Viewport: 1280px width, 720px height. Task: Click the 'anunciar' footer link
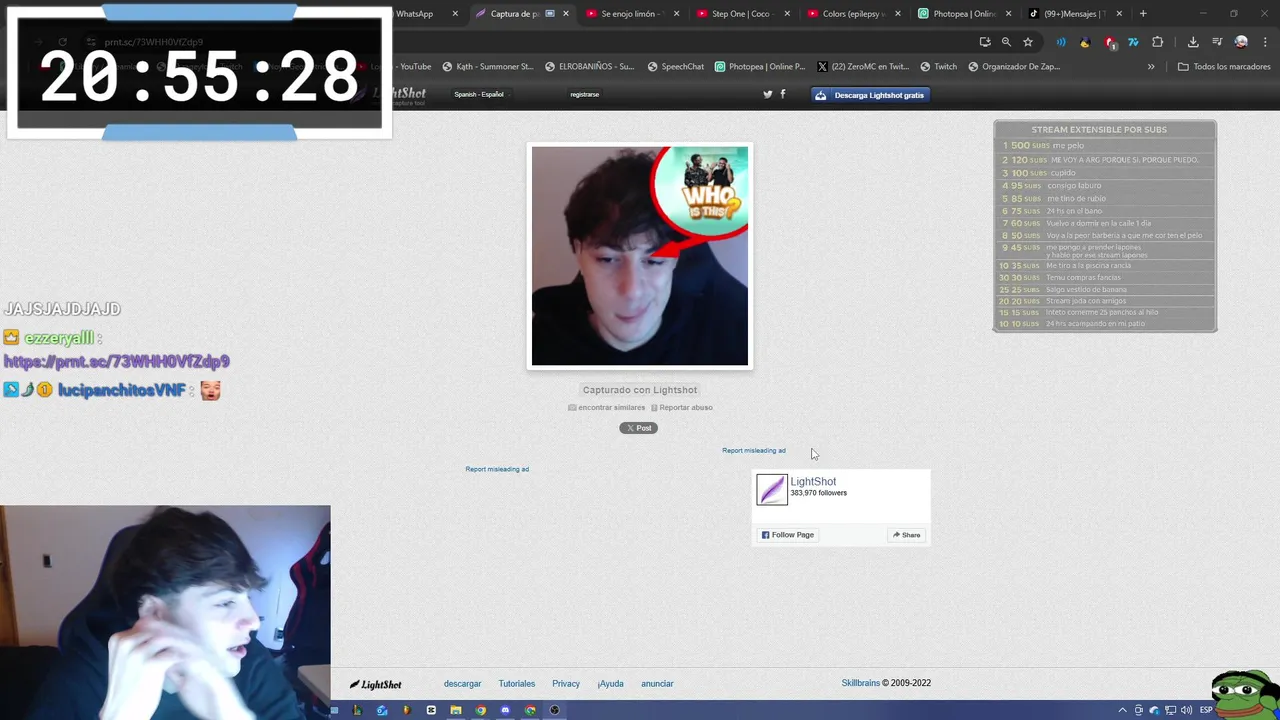pyautogui.click(x=657, y=684)
